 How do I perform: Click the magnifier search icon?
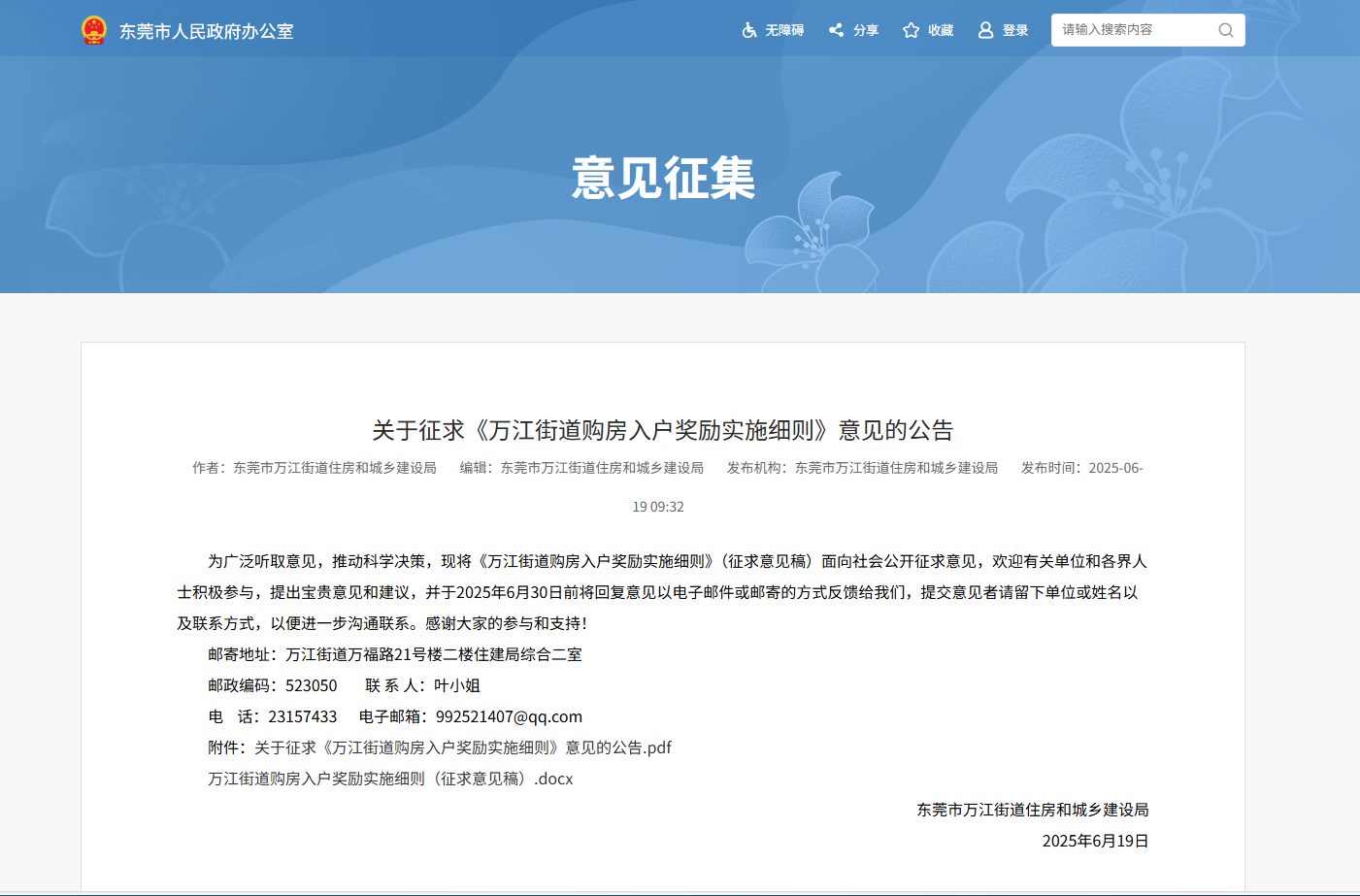point(1226,30)
